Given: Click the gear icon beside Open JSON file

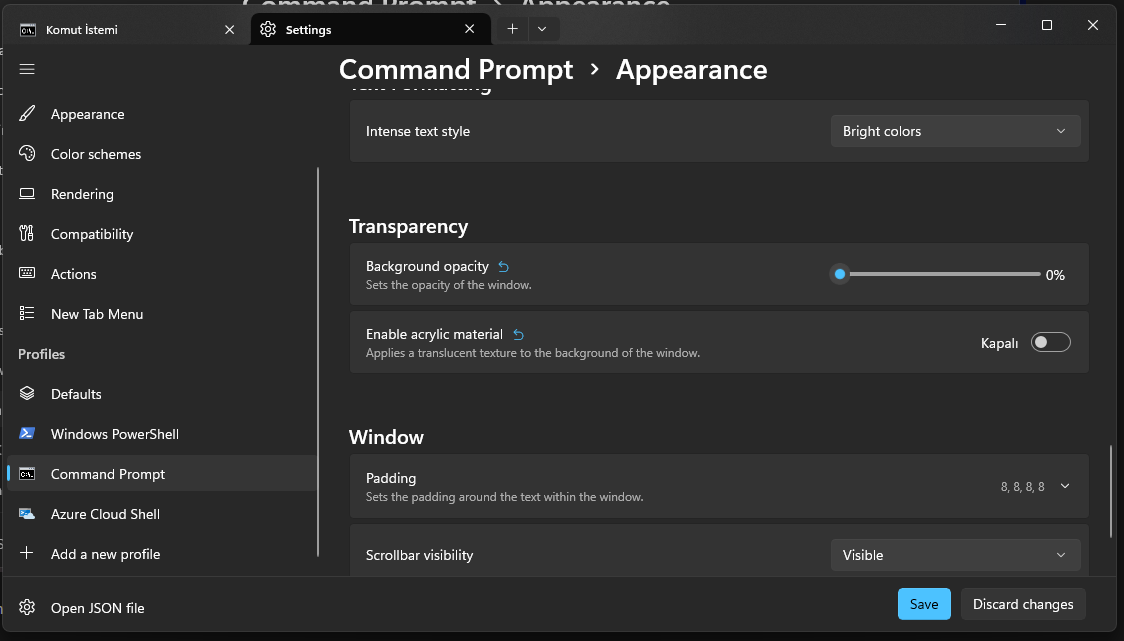Looking at the screenshot, I should [x=27, y=607].
